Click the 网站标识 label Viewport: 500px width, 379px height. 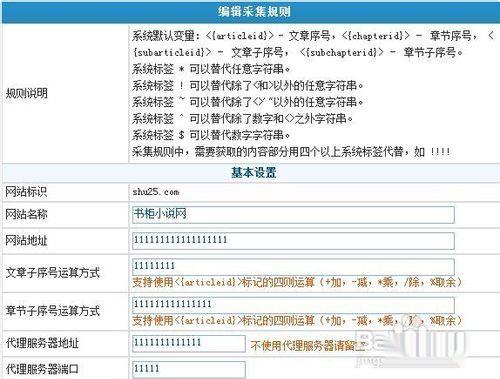pyautogui.click(x=26, y=192)
